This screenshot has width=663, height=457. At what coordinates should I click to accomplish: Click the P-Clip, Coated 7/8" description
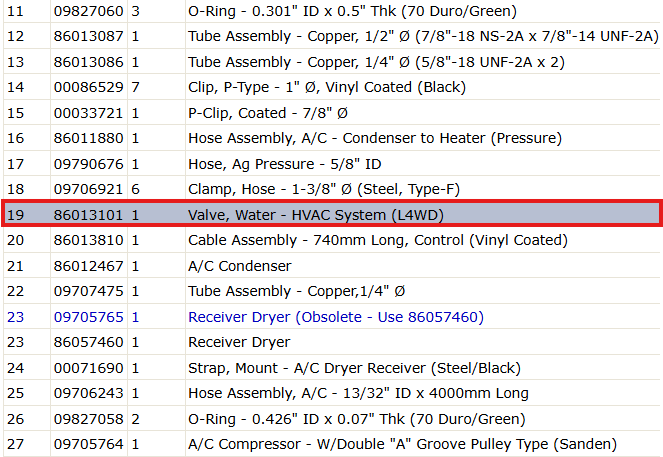click(268, 113)
